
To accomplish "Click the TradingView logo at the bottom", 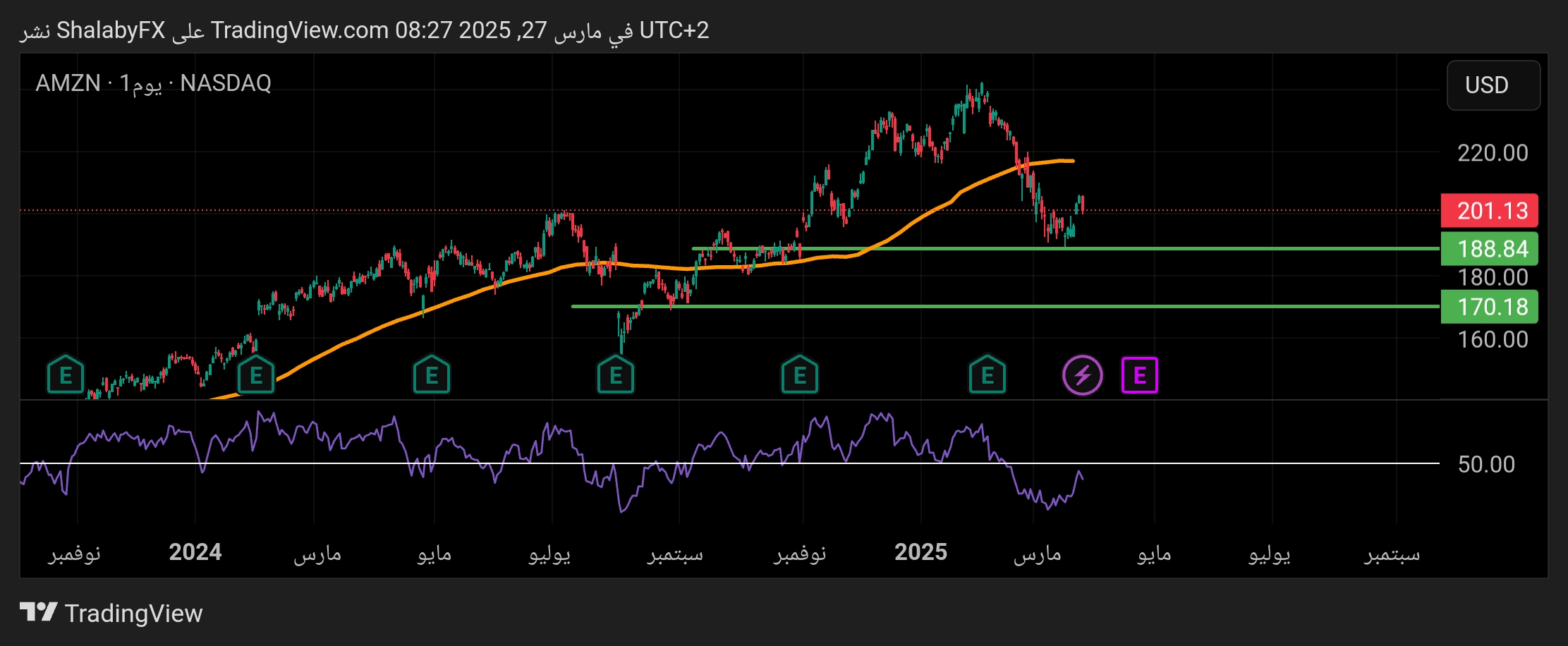I will coord(111,613).
